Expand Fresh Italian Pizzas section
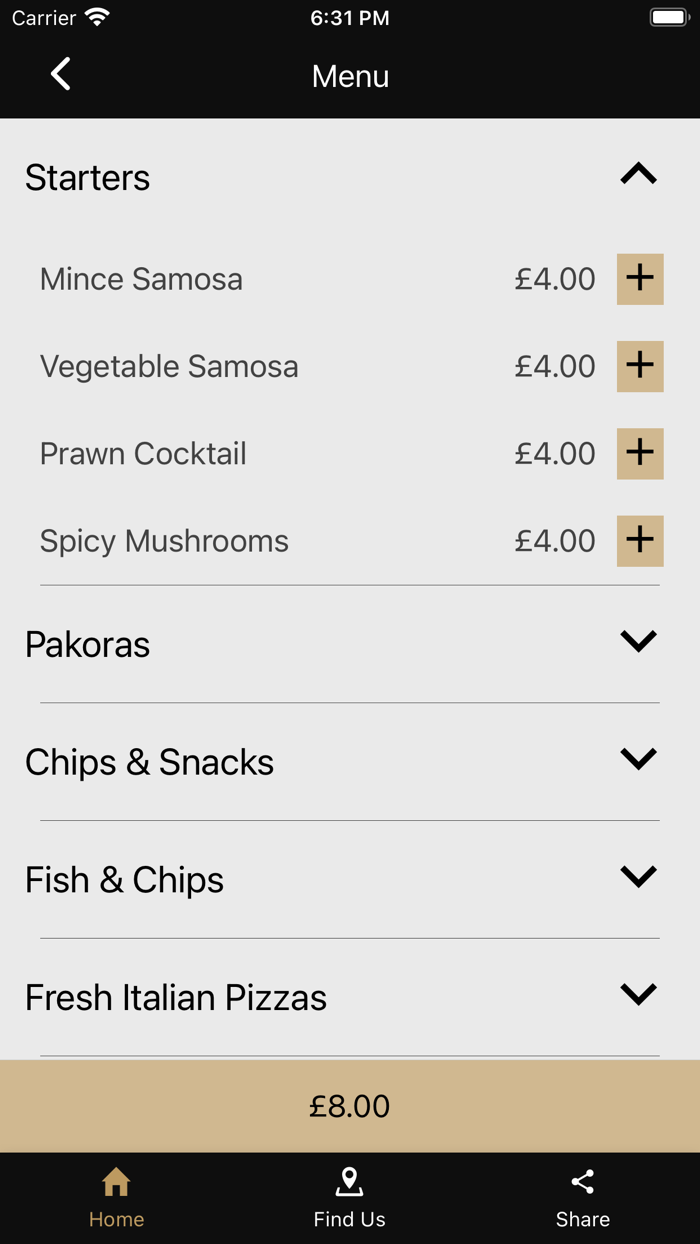This screenshot has height=1244, width=700. (638, 994)
